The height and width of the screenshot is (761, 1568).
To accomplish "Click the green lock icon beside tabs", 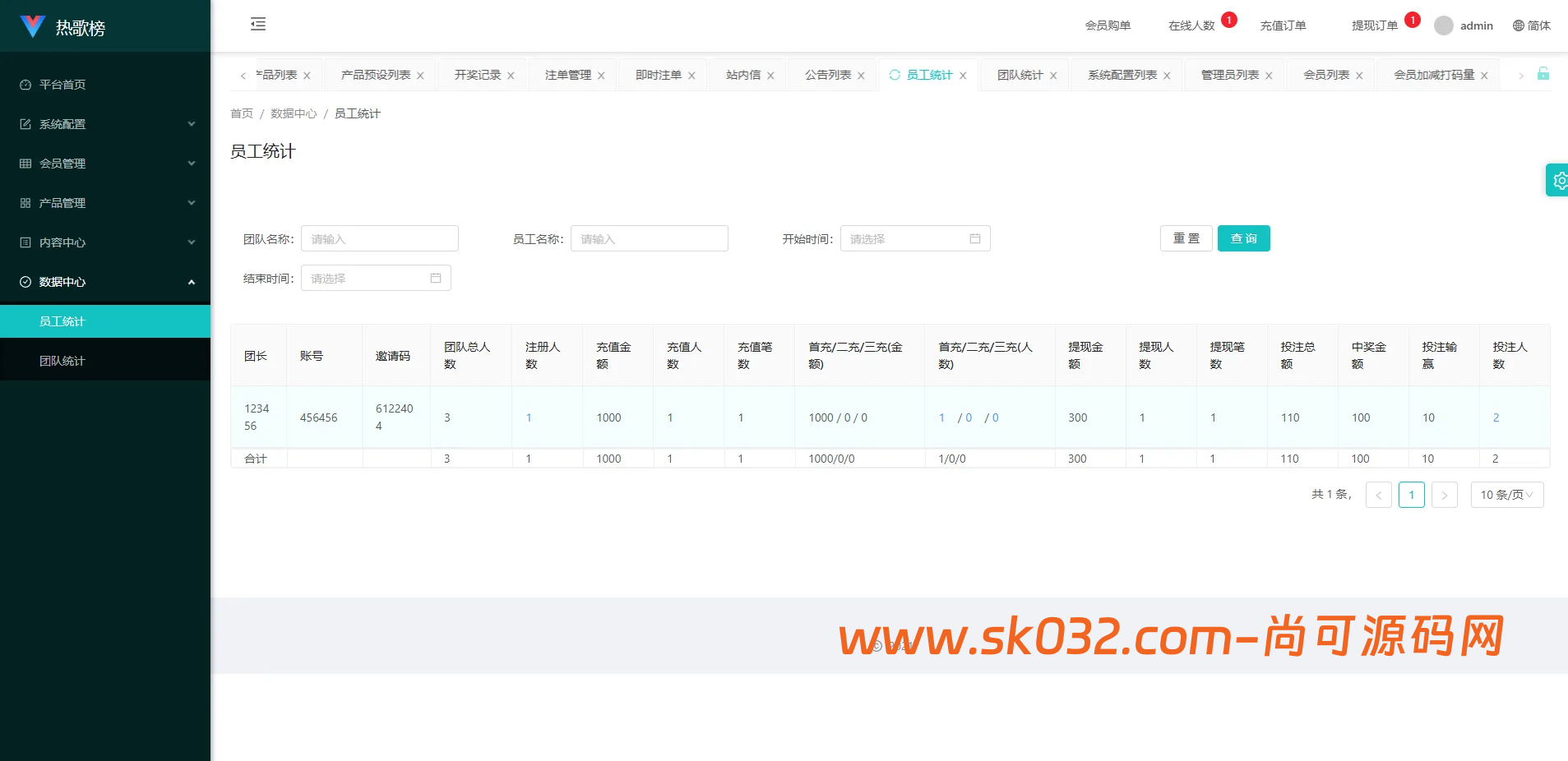I will pyautogui.click(x=1543, y=73).
